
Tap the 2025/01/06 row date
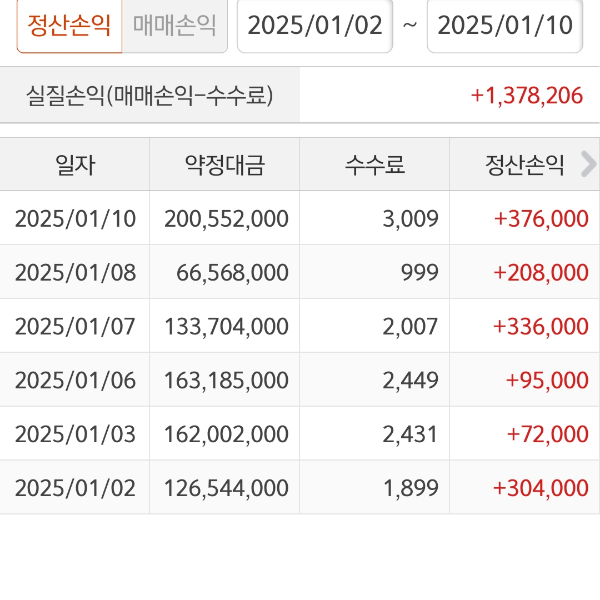coord(75,380)
